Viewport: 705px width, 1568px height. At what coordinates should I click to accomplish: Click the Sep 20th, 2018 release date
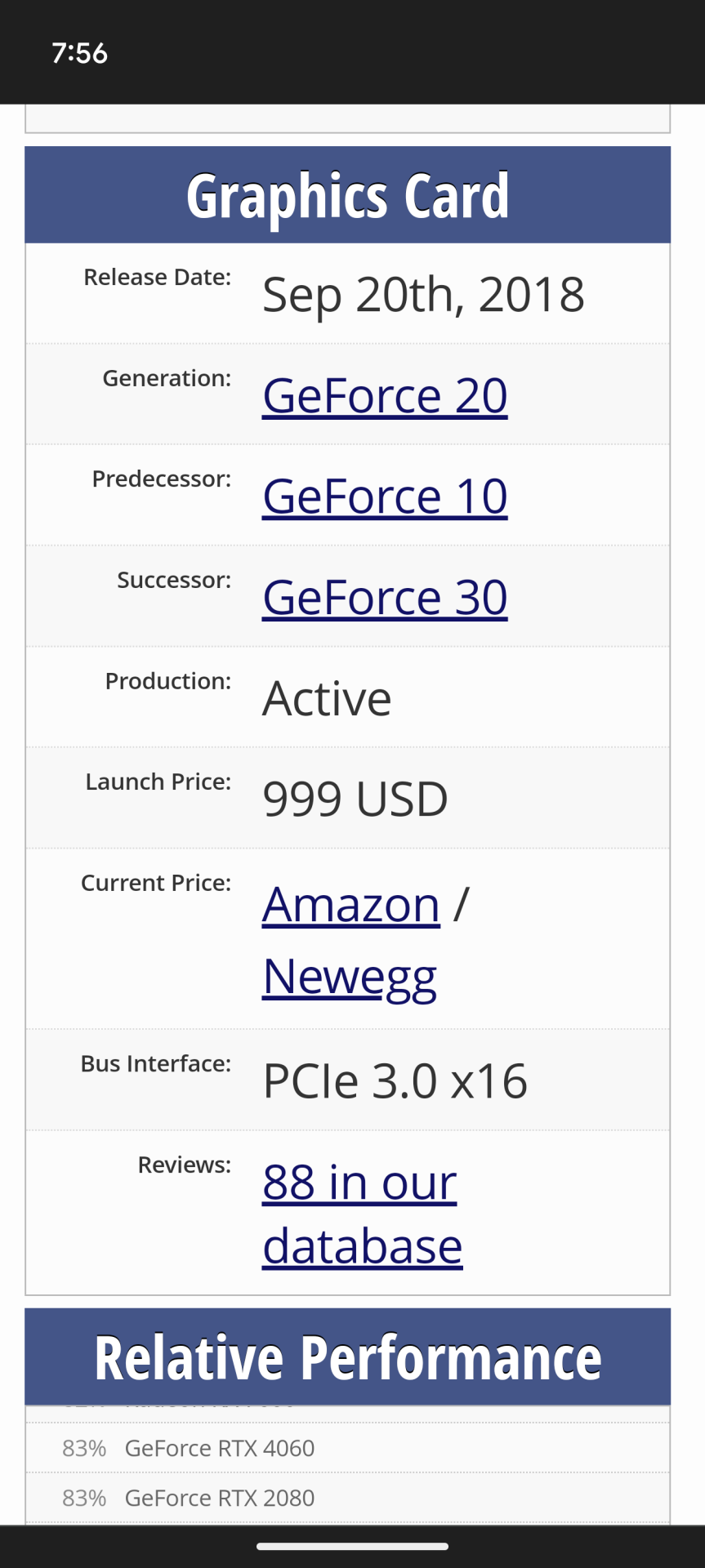(x=423, y=295)
